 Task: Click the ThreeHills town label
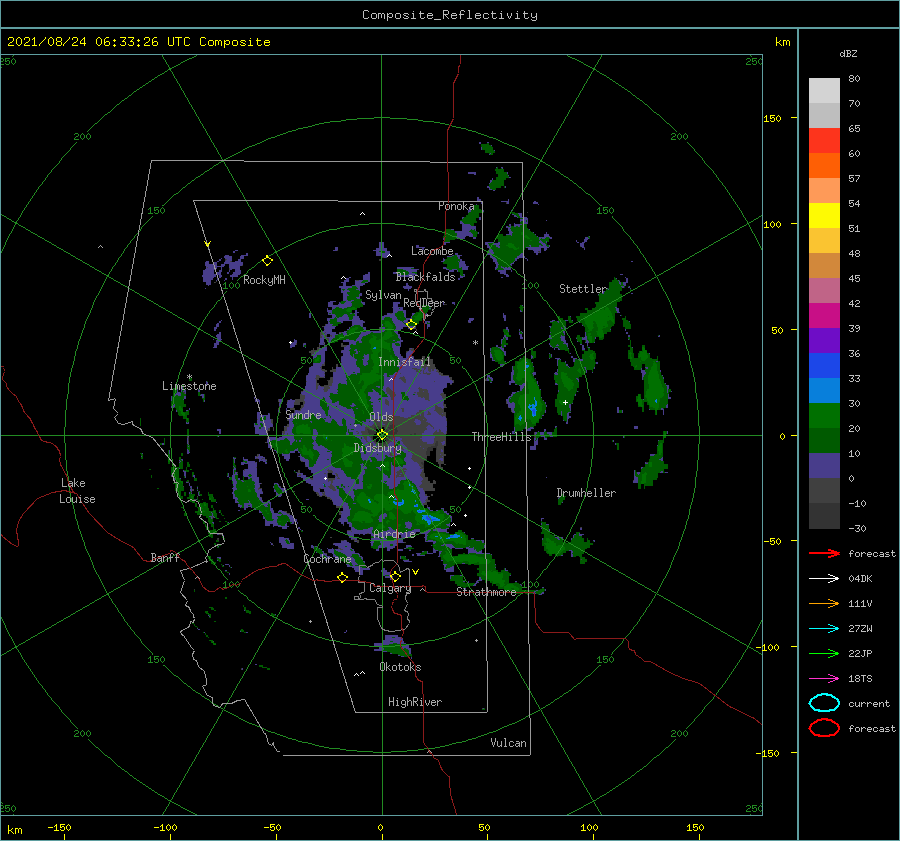pos(502,437)
